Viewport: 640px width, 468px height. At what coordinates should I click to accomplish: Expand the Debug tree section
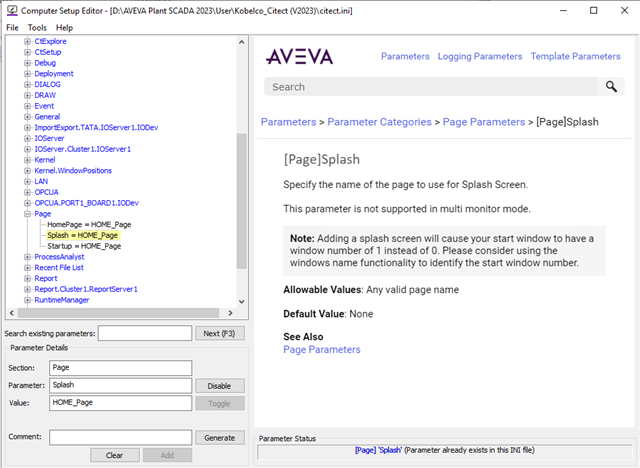click(27, 63)
